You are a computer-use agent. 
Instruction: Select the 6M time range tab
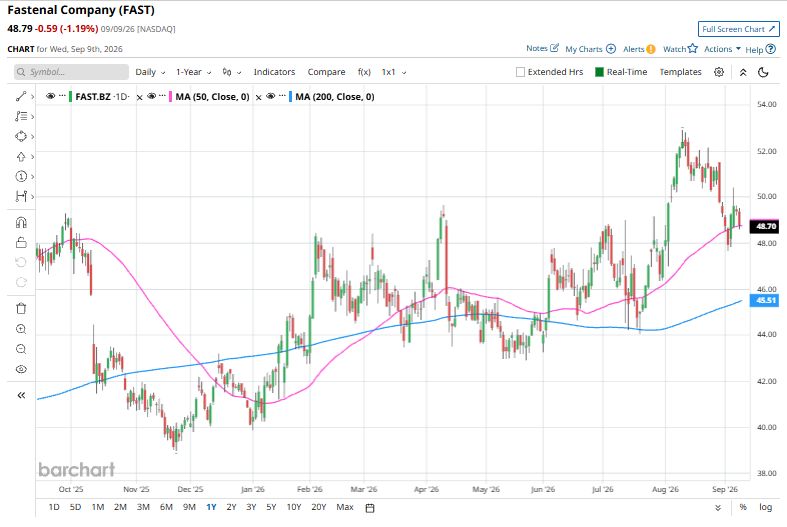pos(166,507)
